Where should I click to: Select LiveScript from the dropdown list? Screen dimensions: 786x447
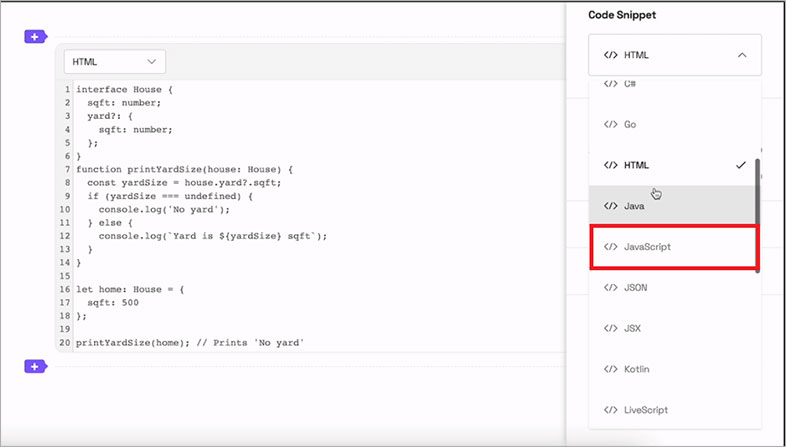[x=646, y=410]
